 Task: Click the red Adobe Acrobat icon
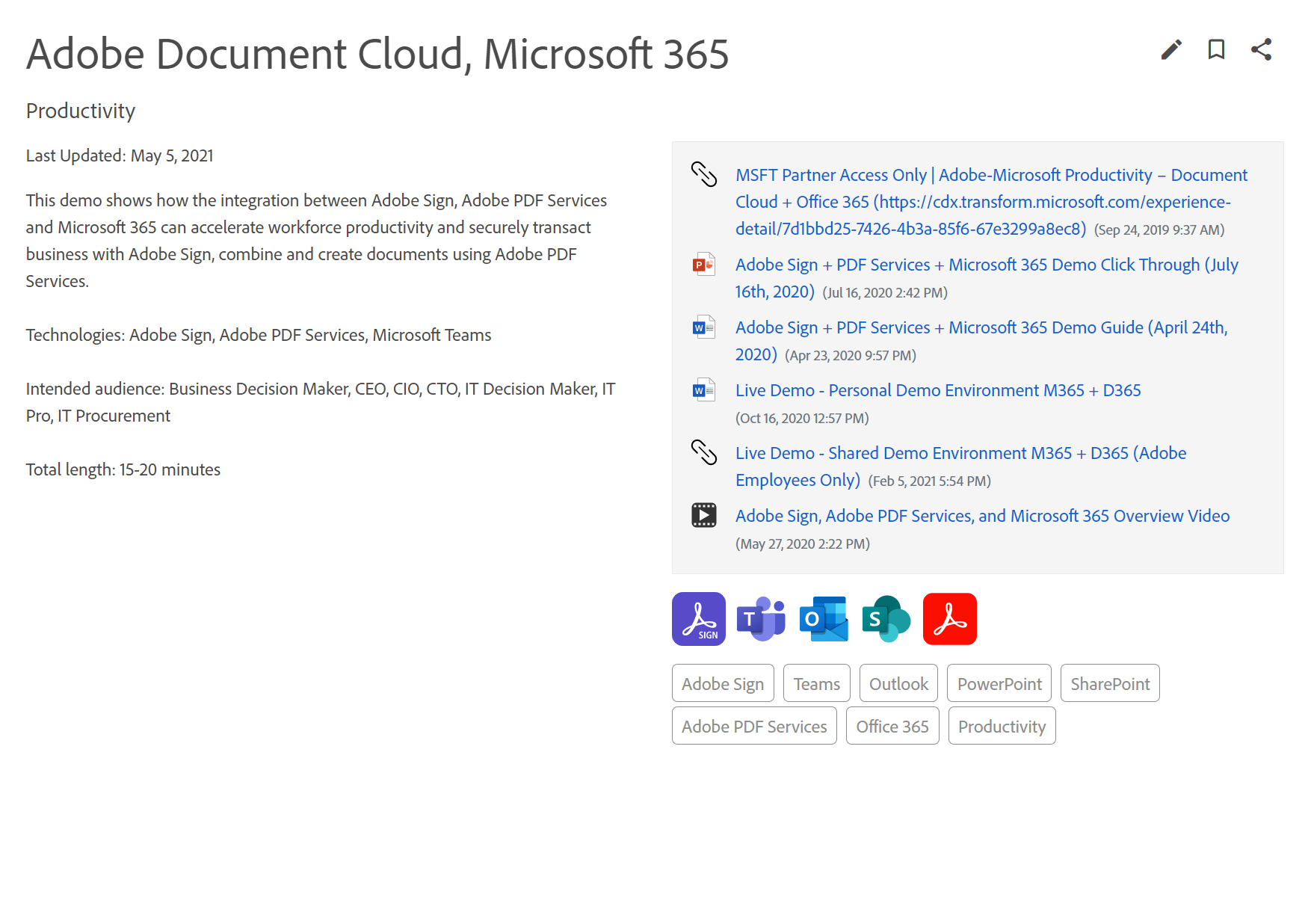tap(950, 619)
